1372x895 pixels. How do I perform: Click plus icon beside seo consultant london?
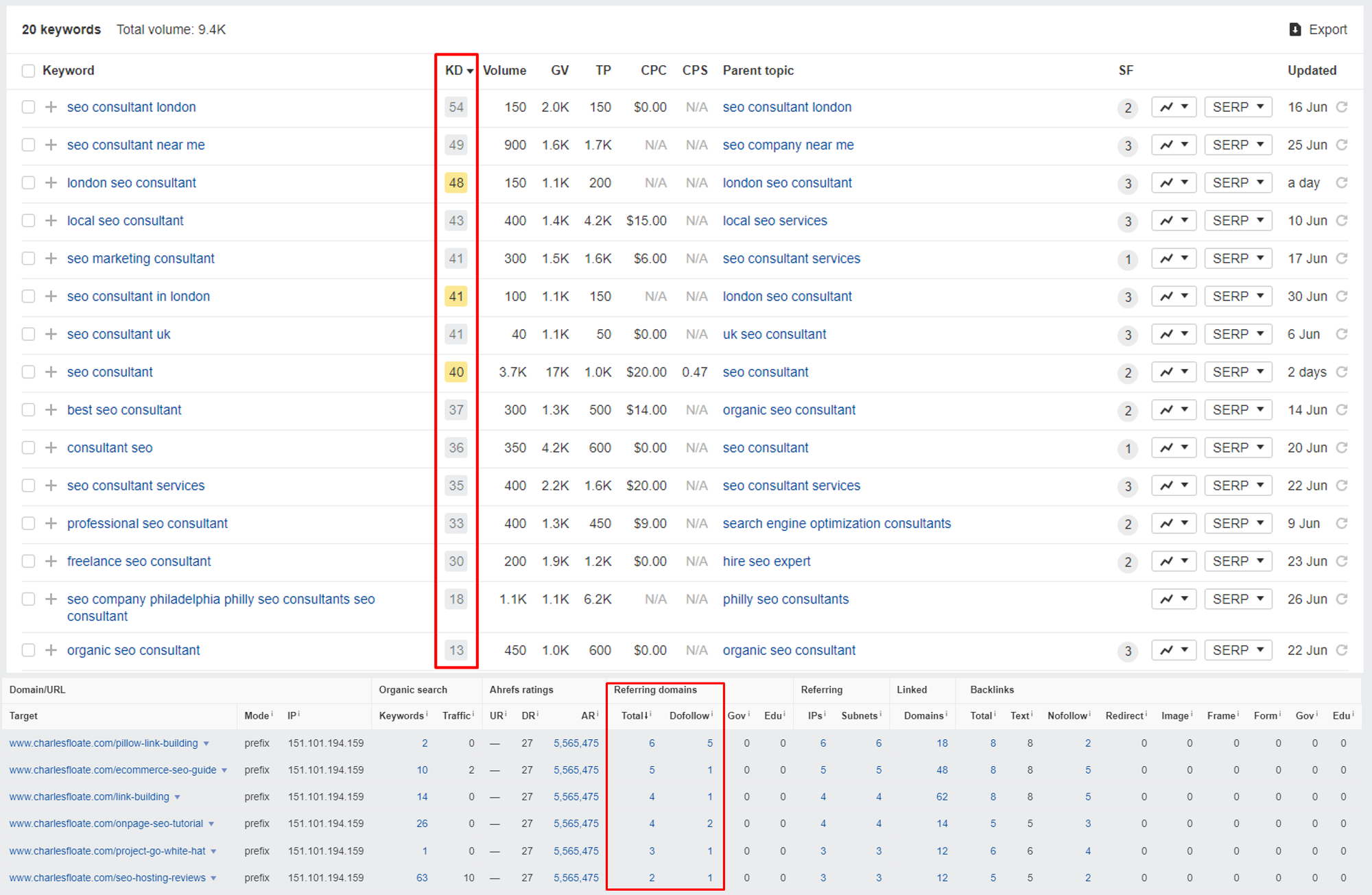point(51,107)
